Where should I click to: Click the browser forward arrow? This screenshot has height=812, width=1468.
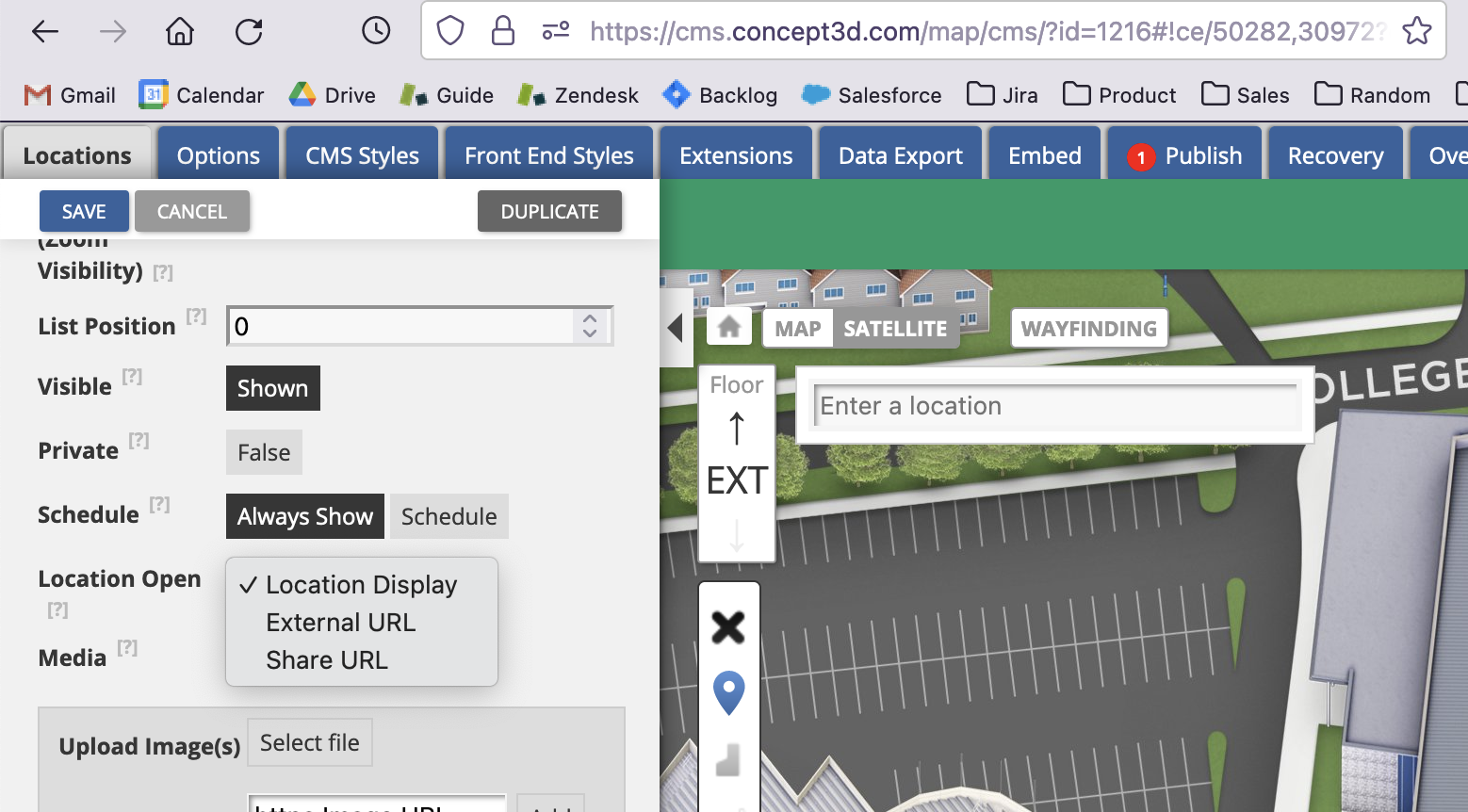(x=113, y=32)
